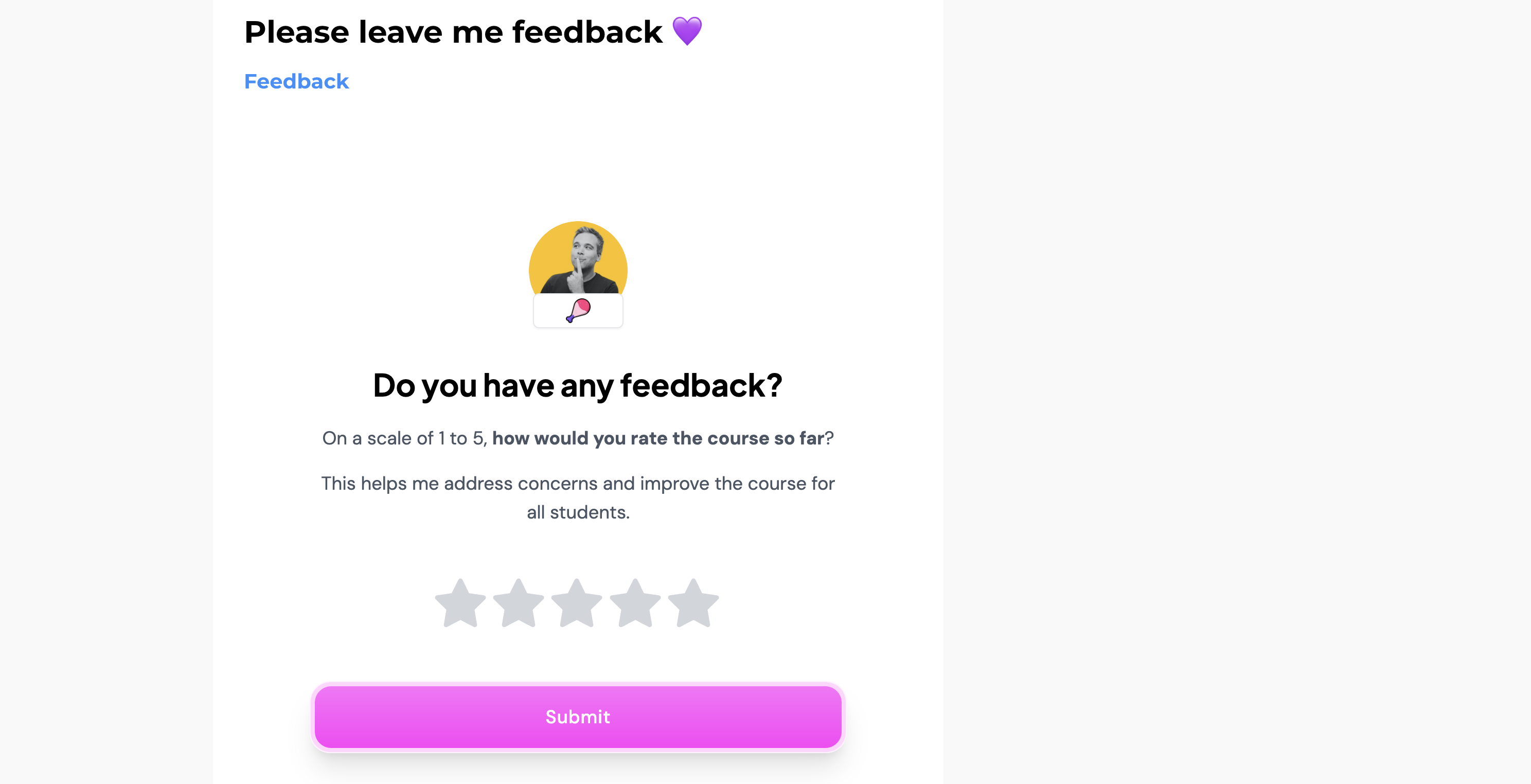Viewport: 1531px width, 784px height.
Task: Click blank space below the Feedback link
Action: (578, 154)
